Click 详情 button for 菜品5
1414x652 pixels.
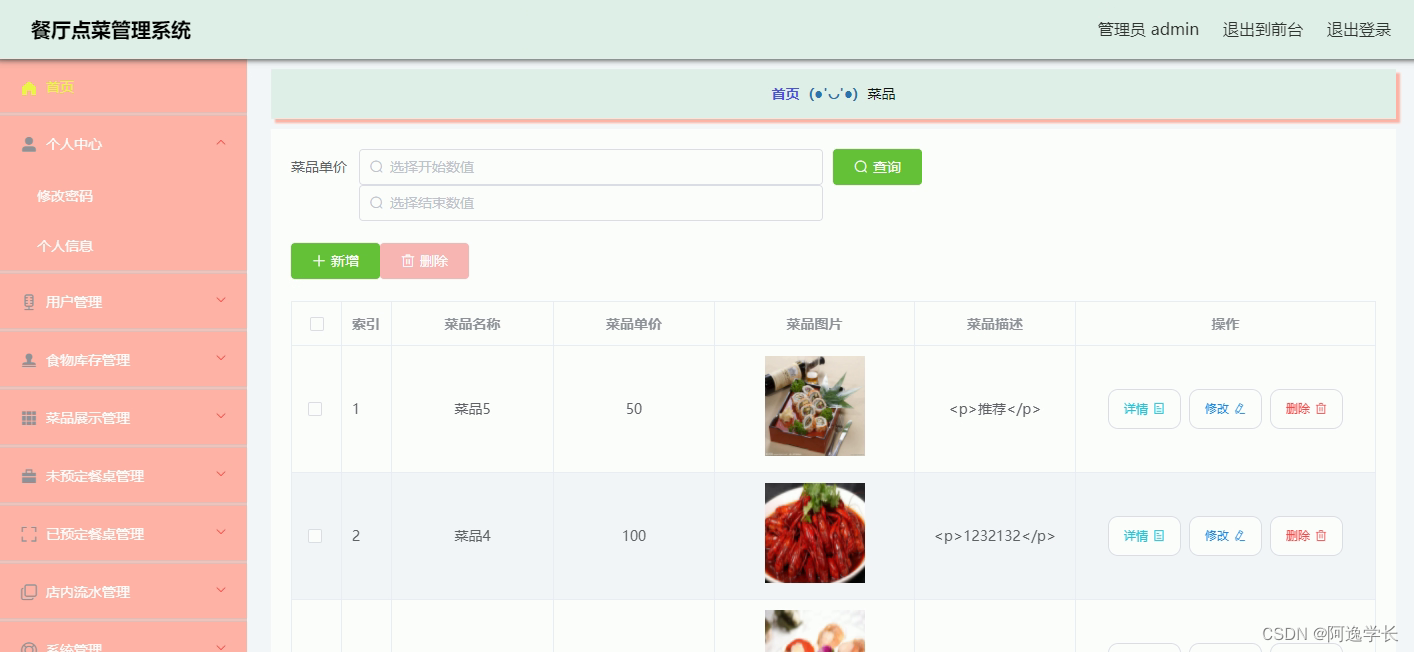coord(1144,409)
